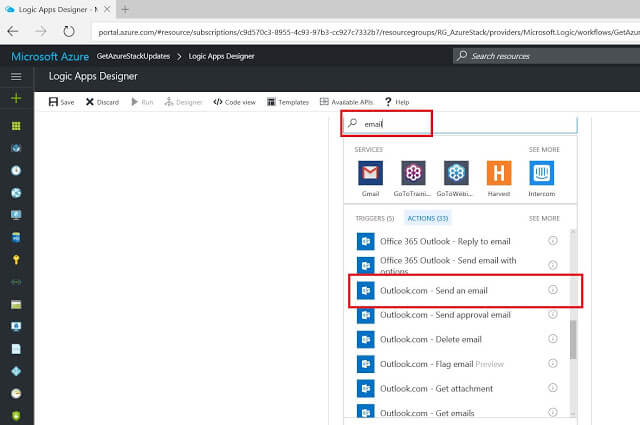This screenshot has width=640, height=425.
Task: Show info for Send approval email
Action: tap(553, 314)
